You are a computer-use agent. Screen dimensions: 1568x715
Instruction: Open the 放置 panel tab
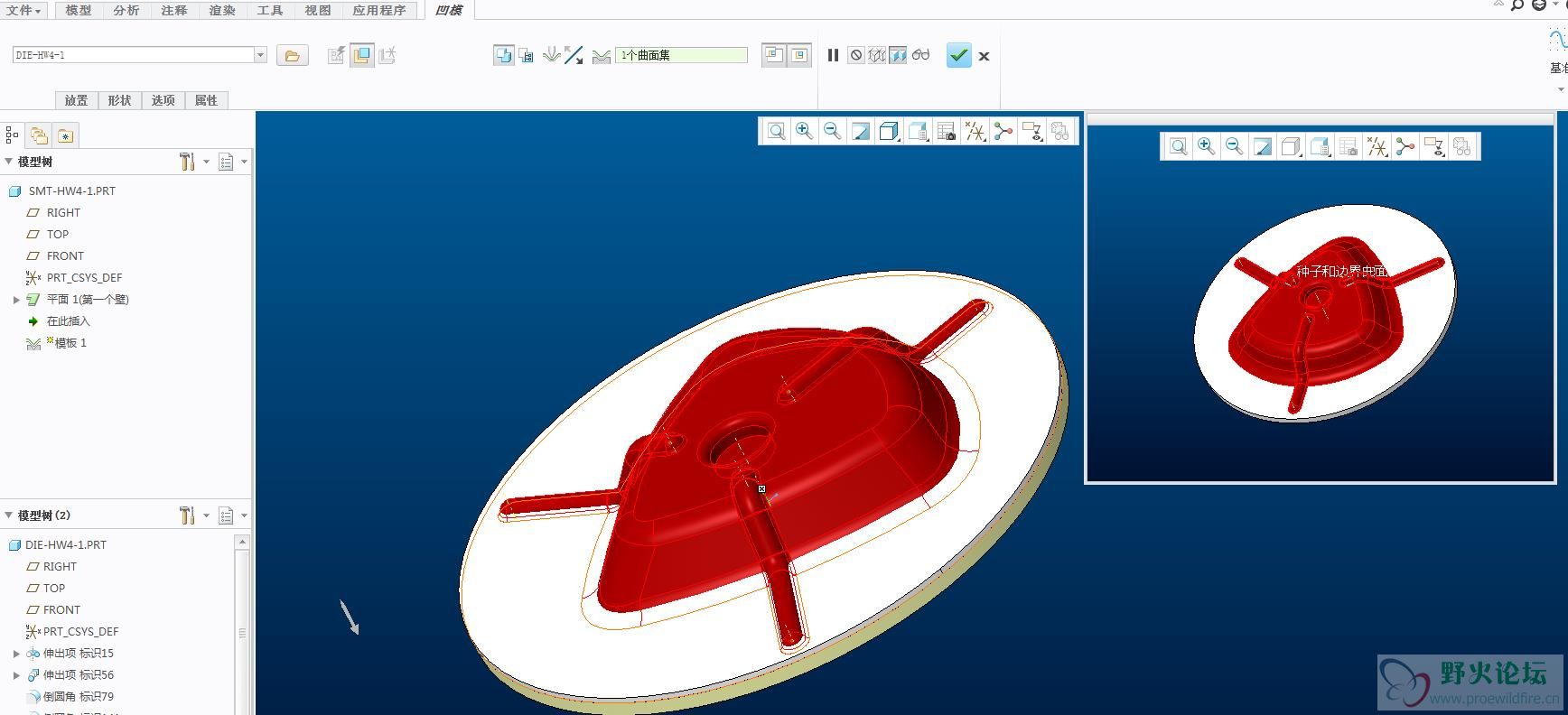(x=77, y=100)
